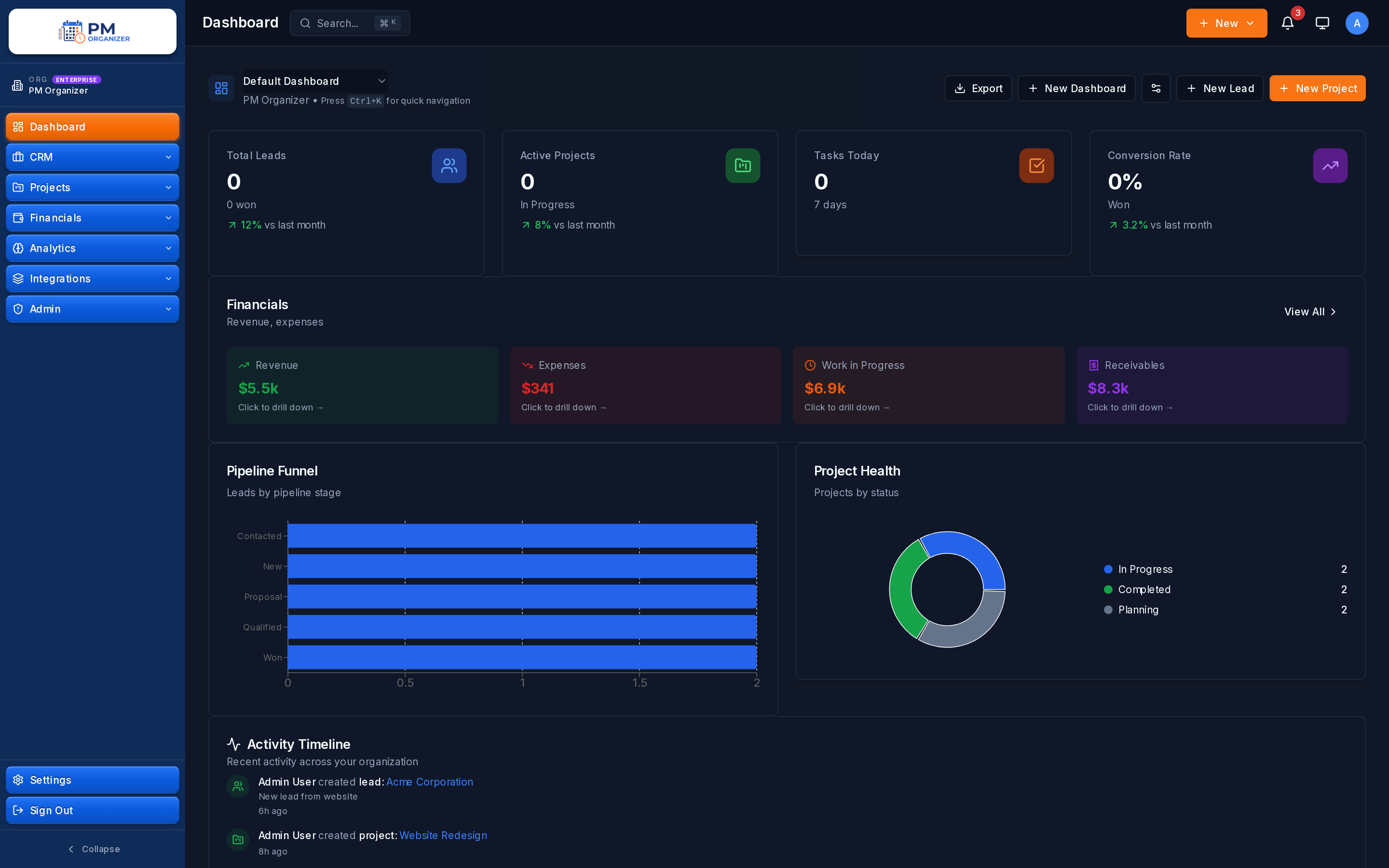Collapse the sidebar navigation
The image size is (1389, 868).
coord(93,849)
